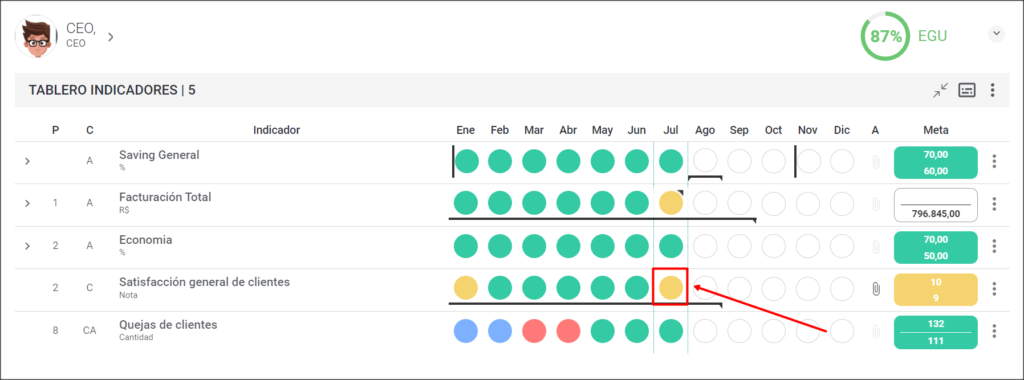Image resolution: width=1024 pixels, height=380 pixels.
Task: Open the Economia indicator name
Action: (x=146, y=240)
